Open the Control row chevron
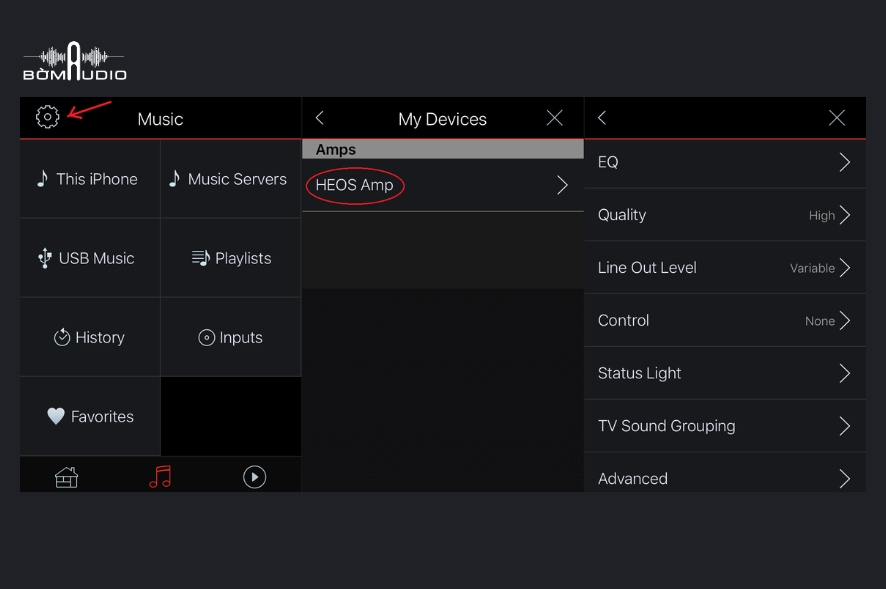The image size is (886, 589). [845, 321]
